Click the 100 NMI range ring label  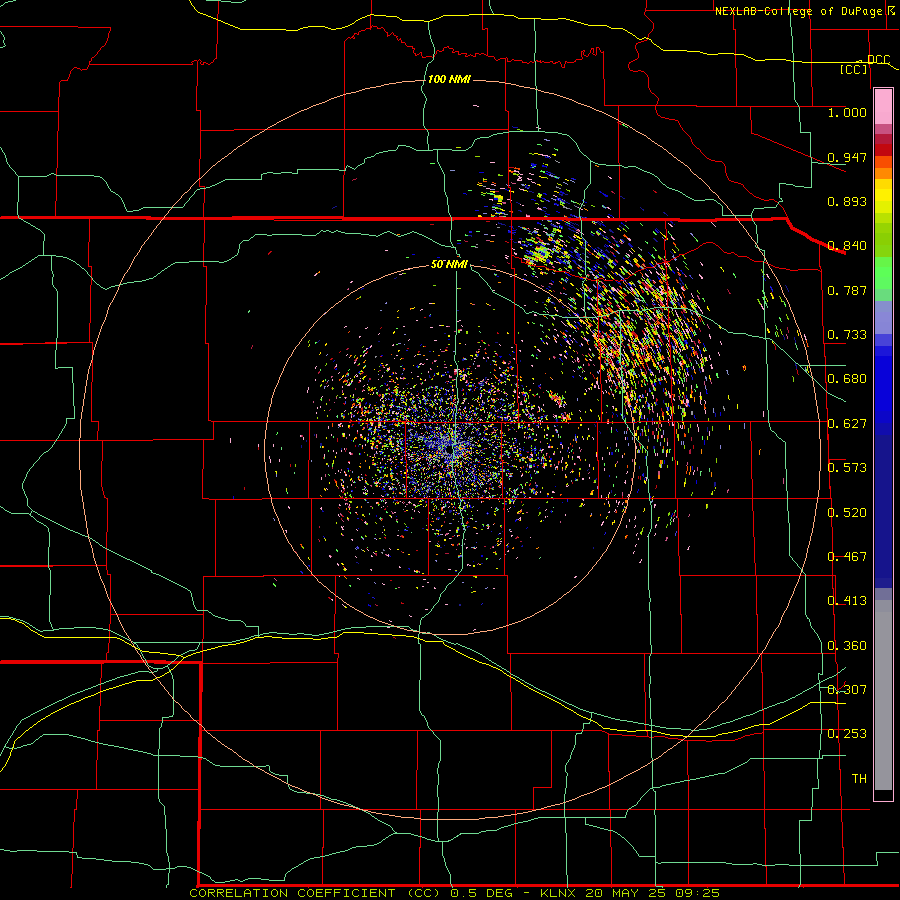(449, 79)
